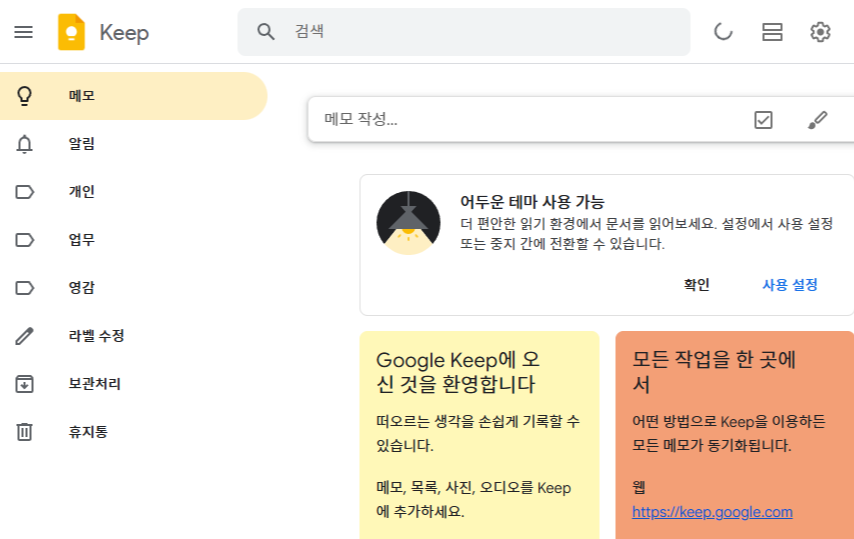
Task: Open the 영감 label
Action: (133, 288)
